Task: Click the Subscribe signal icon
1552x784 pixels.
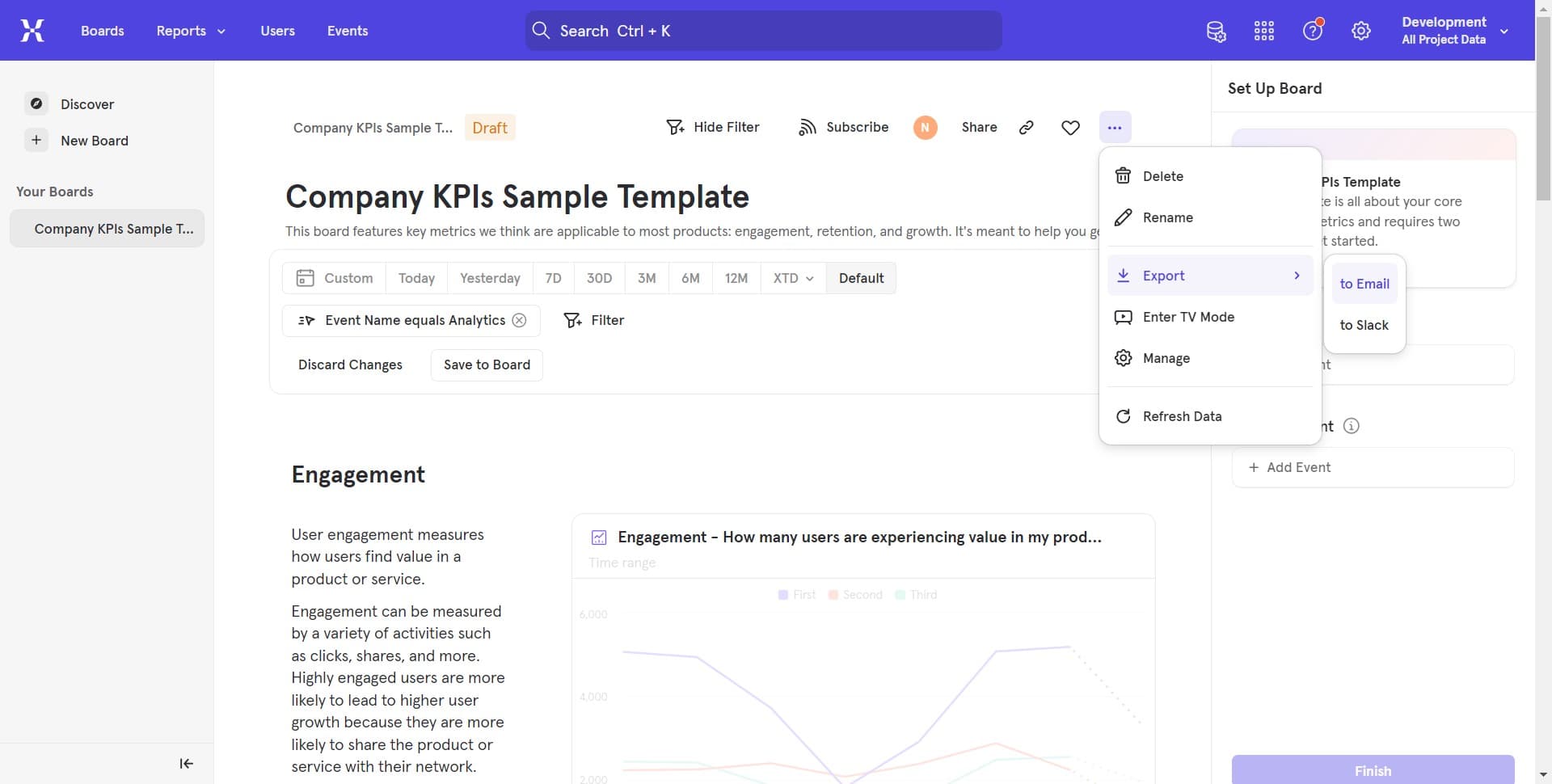Action: (x=808, y=127)
